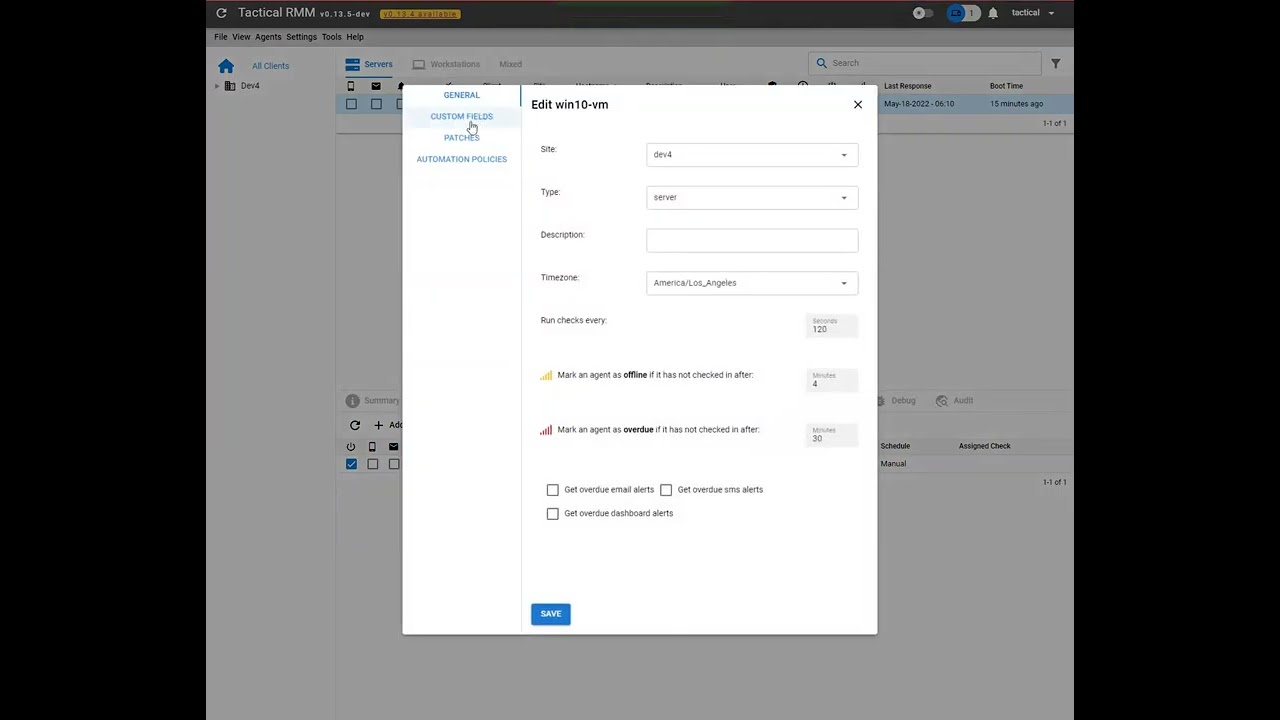Open the File menu
The height and width of the screenshot is (720, 1280).
pyautogui.click(x=221, y=37)
